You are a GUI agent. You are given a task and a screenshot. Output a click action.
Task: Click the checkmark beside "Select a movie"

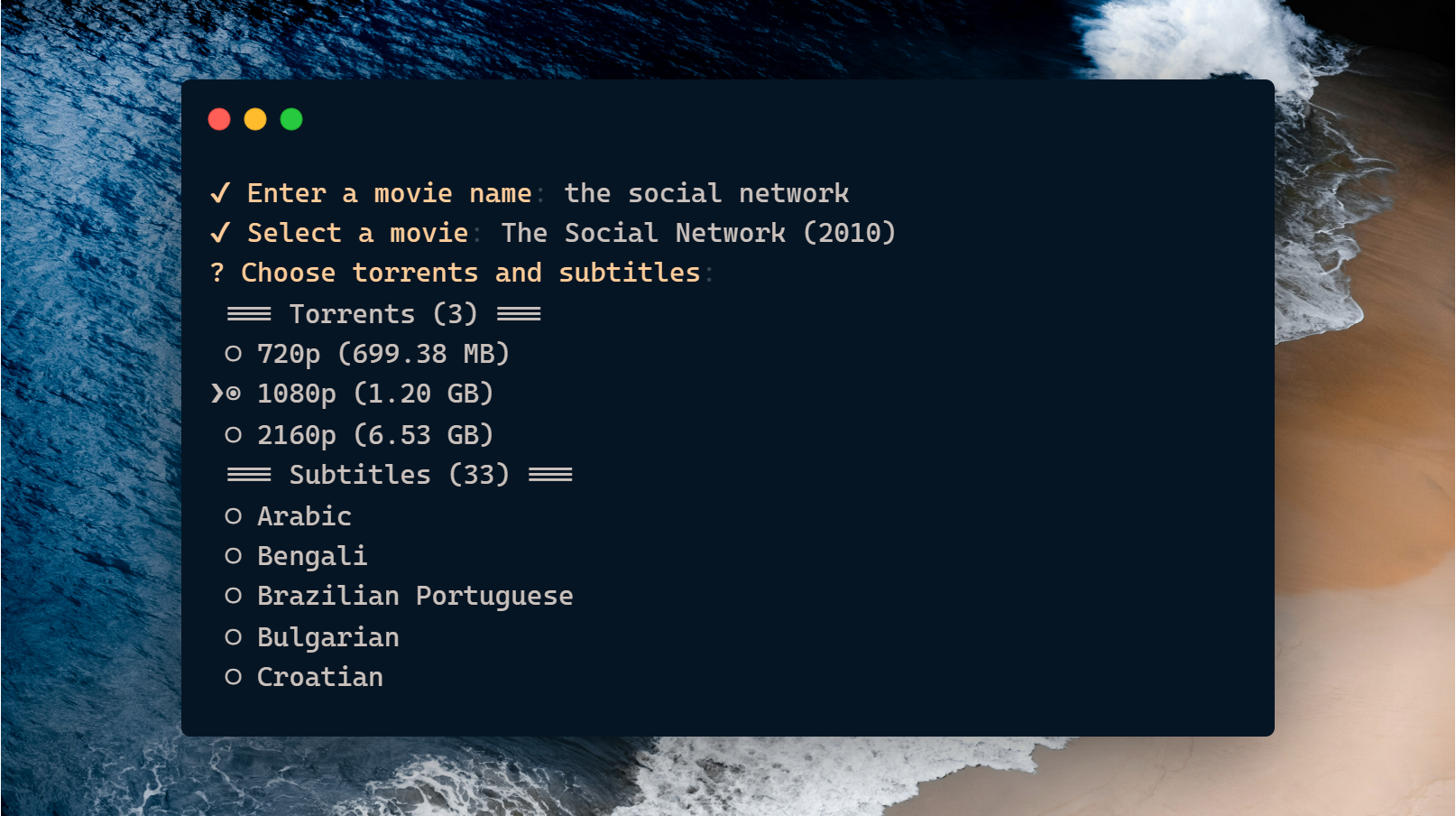(x=220, y=233)
